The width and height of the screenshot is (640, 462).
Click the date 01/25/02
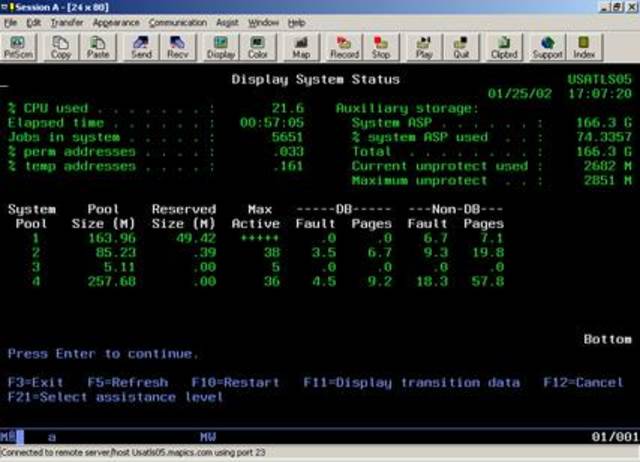(x=520, y=94)
